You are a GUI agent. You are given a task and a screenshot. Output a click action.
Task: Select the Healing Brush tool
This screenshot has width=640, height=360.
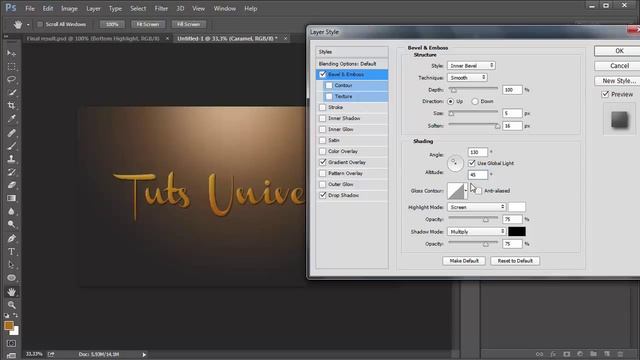click(11, 133)
